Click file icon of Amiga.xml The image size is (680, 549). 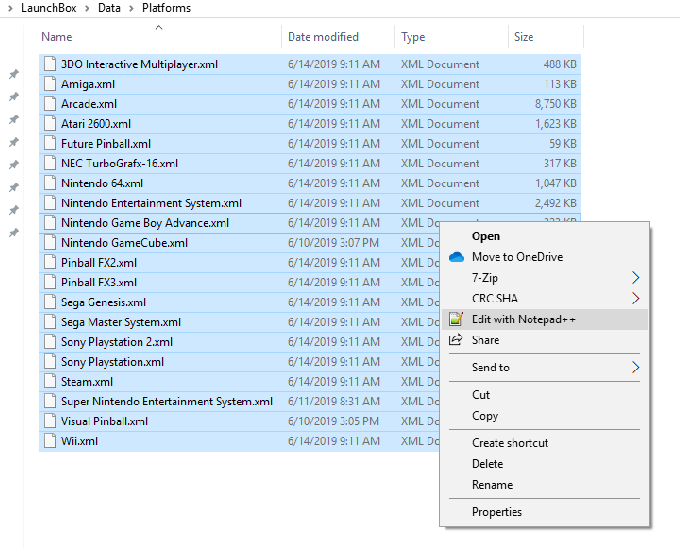tap(50, 84)
